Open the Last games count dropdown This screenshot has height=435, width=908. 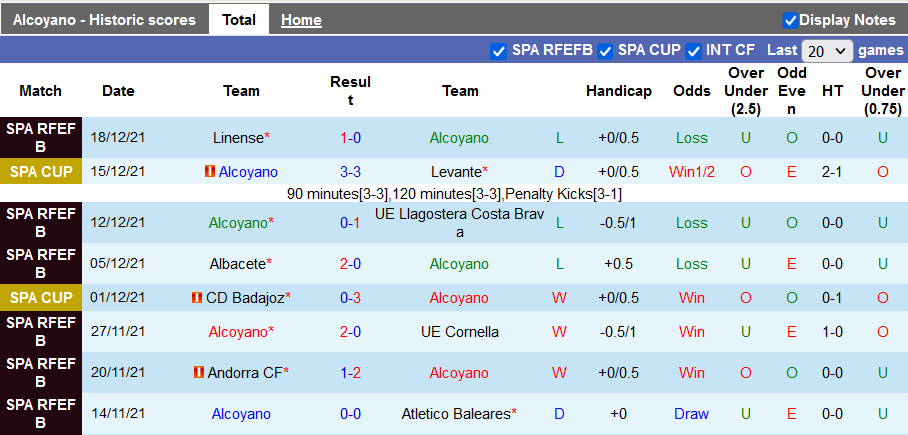tap(827, 51)
